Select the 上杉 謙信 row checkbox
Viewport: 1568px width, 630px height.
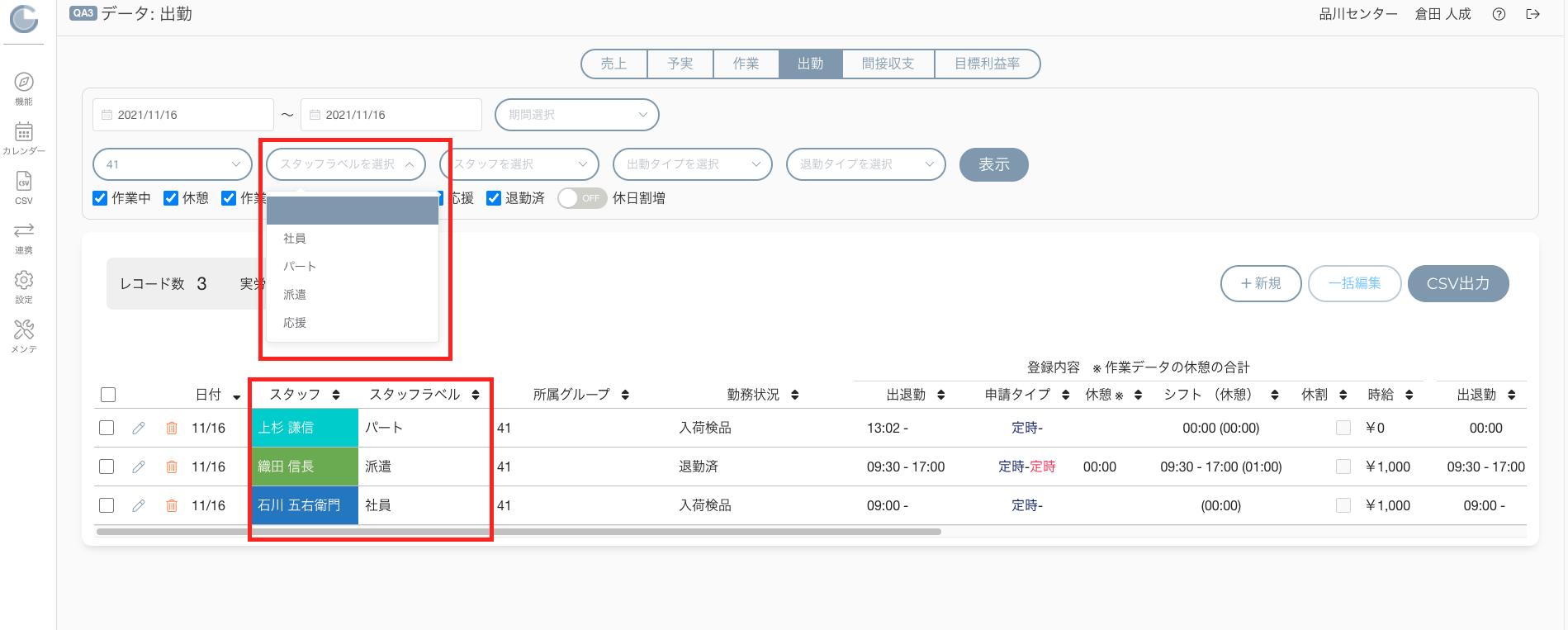click(107, 428)
